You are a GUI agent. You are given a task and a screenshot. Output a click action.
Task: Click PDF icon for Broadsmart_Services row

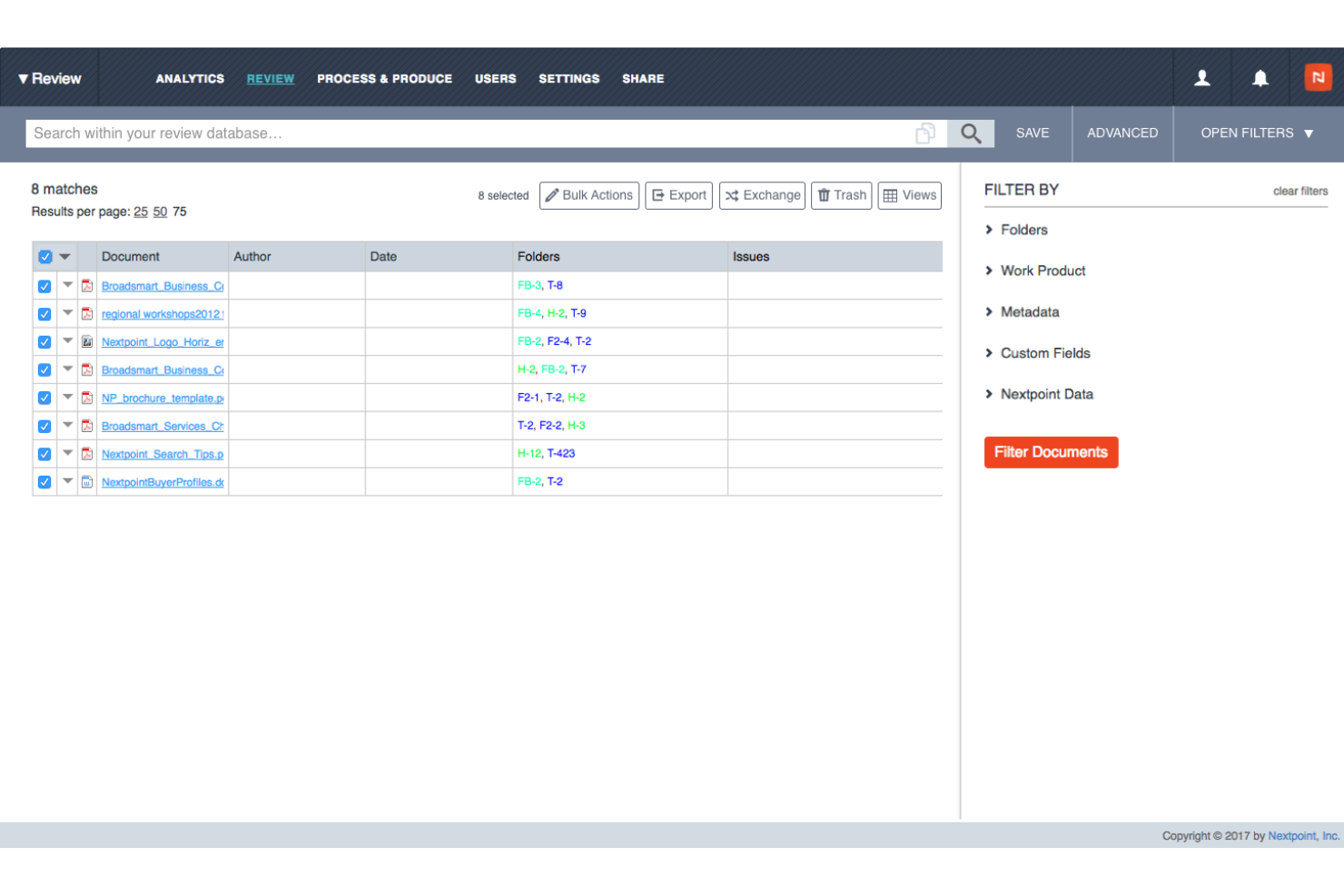click(87, 426)
